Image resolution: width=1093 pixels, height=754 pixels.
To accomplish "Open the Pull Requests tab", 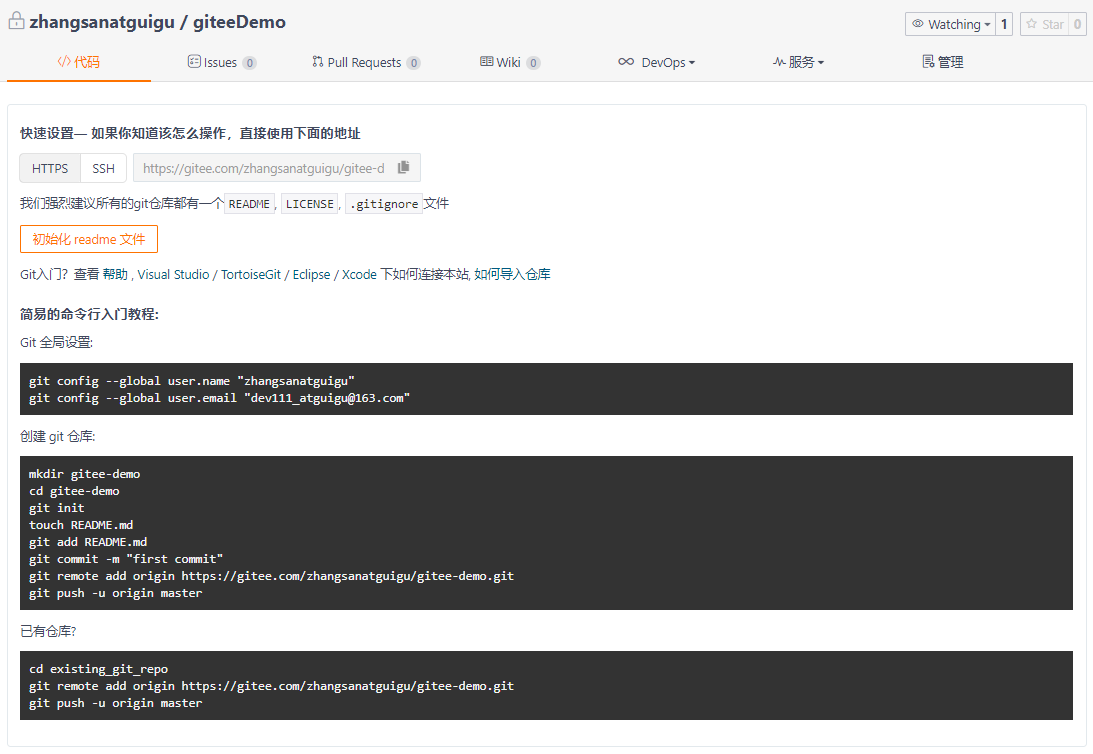I will pyautogui.click(x=366, y=62).
